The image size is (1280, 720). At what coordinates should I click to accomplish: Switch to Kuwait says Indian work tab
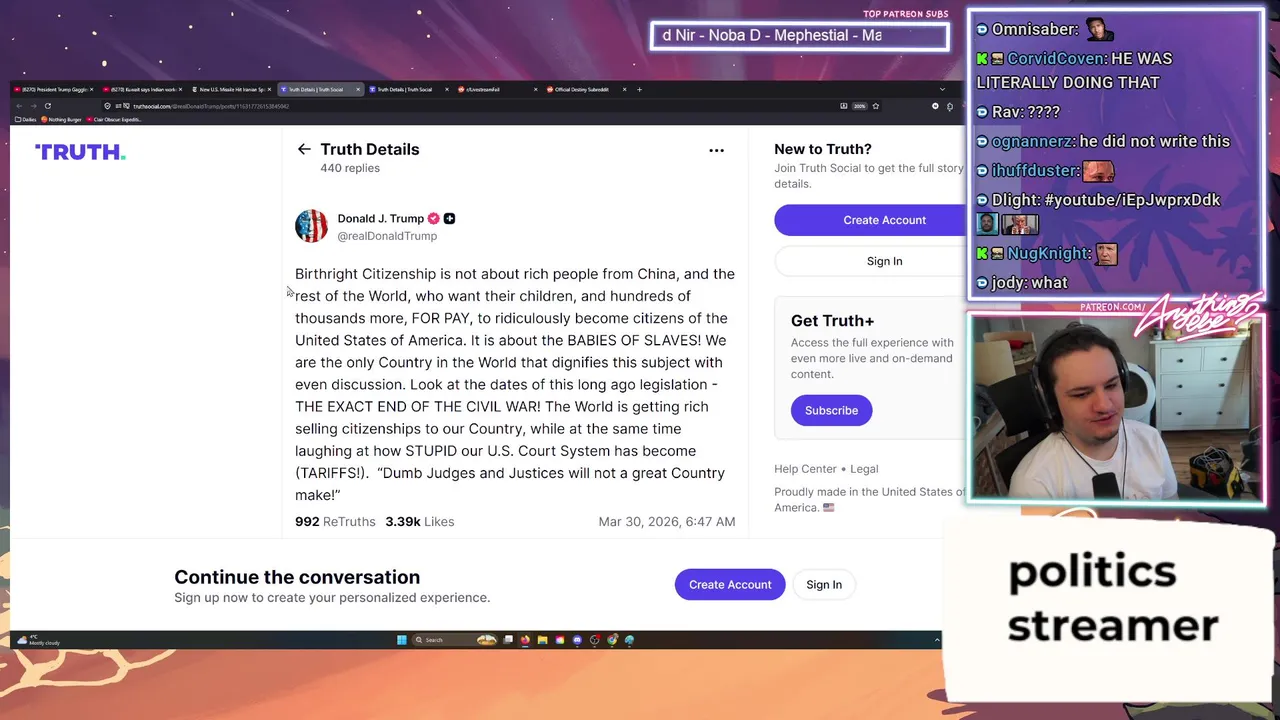pos(142,89)
